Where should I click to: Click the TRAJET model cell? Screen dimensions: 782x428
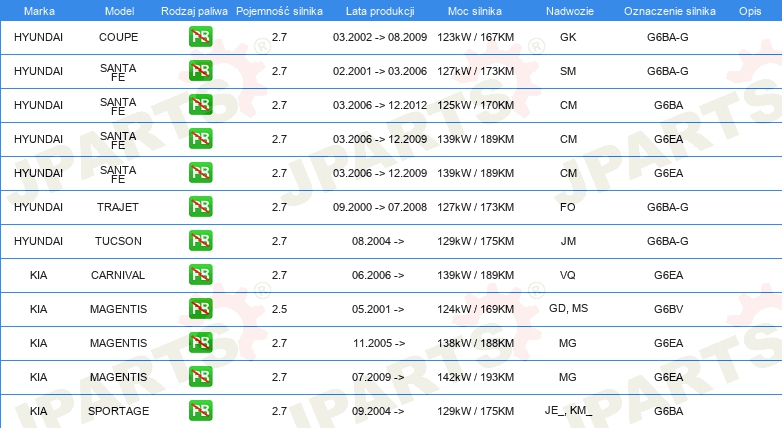coord(118,207)
